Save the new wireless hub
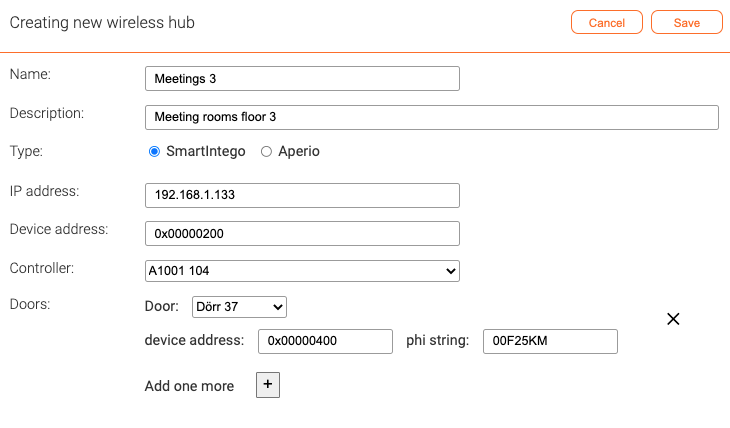The height and width of the screenshot is (428, 730). 687,22
